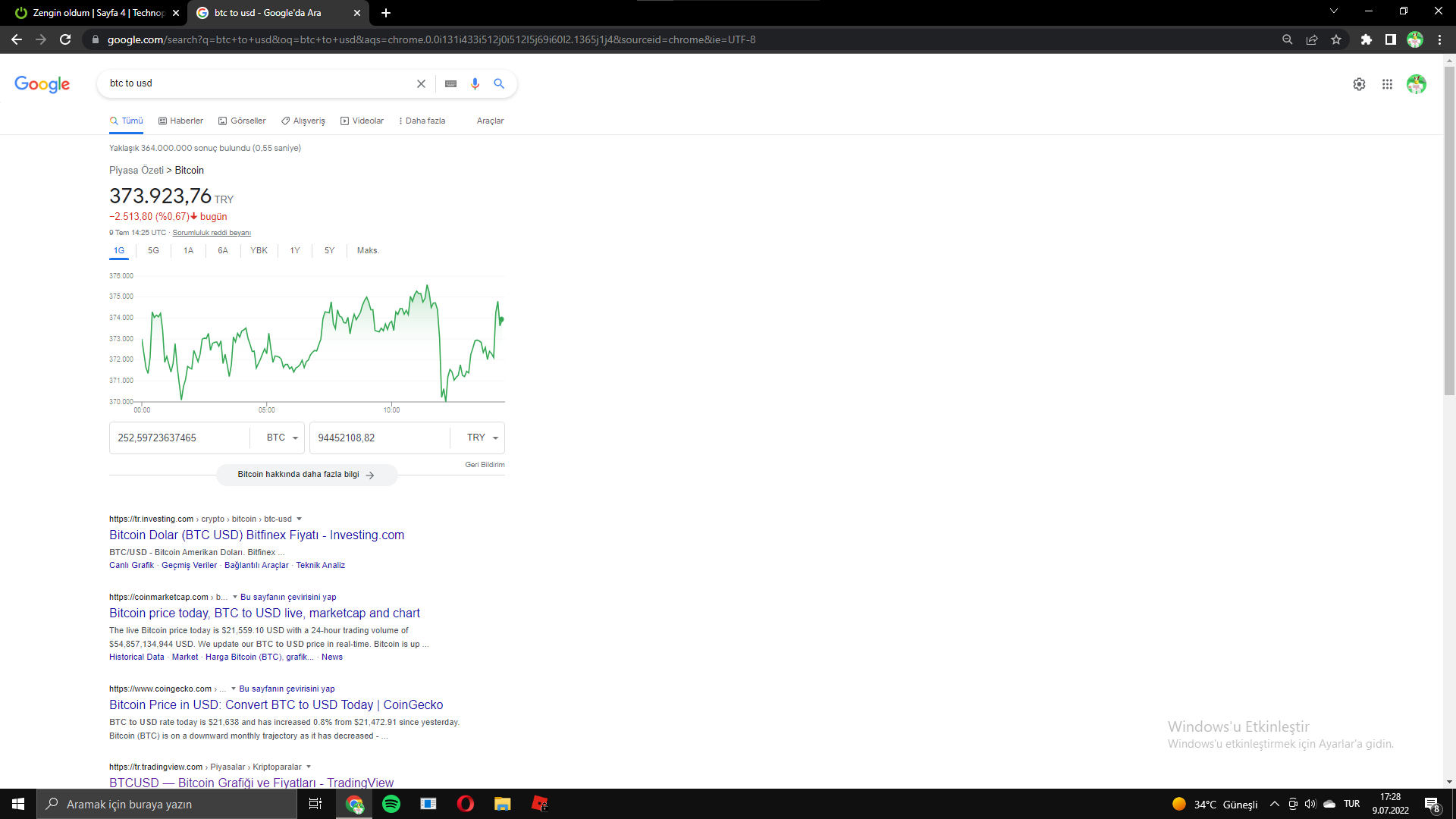Image resolution: width=1456 pixels, height=819 pixels.
Task: Open Google apps grid menu
Action: pyautogui.click(x=1387, y=84)
